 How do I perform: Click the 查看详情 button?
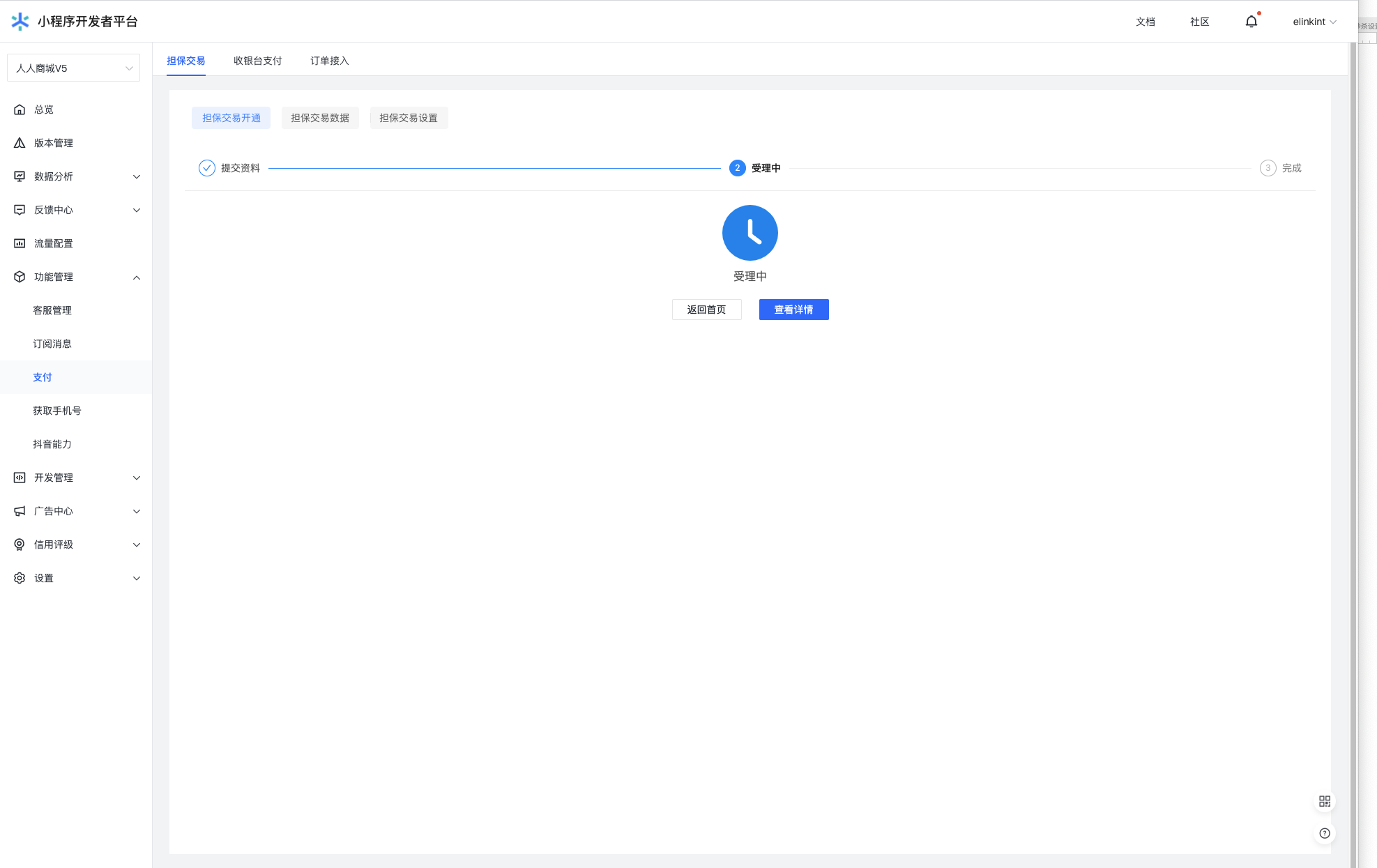pos(793,310)
